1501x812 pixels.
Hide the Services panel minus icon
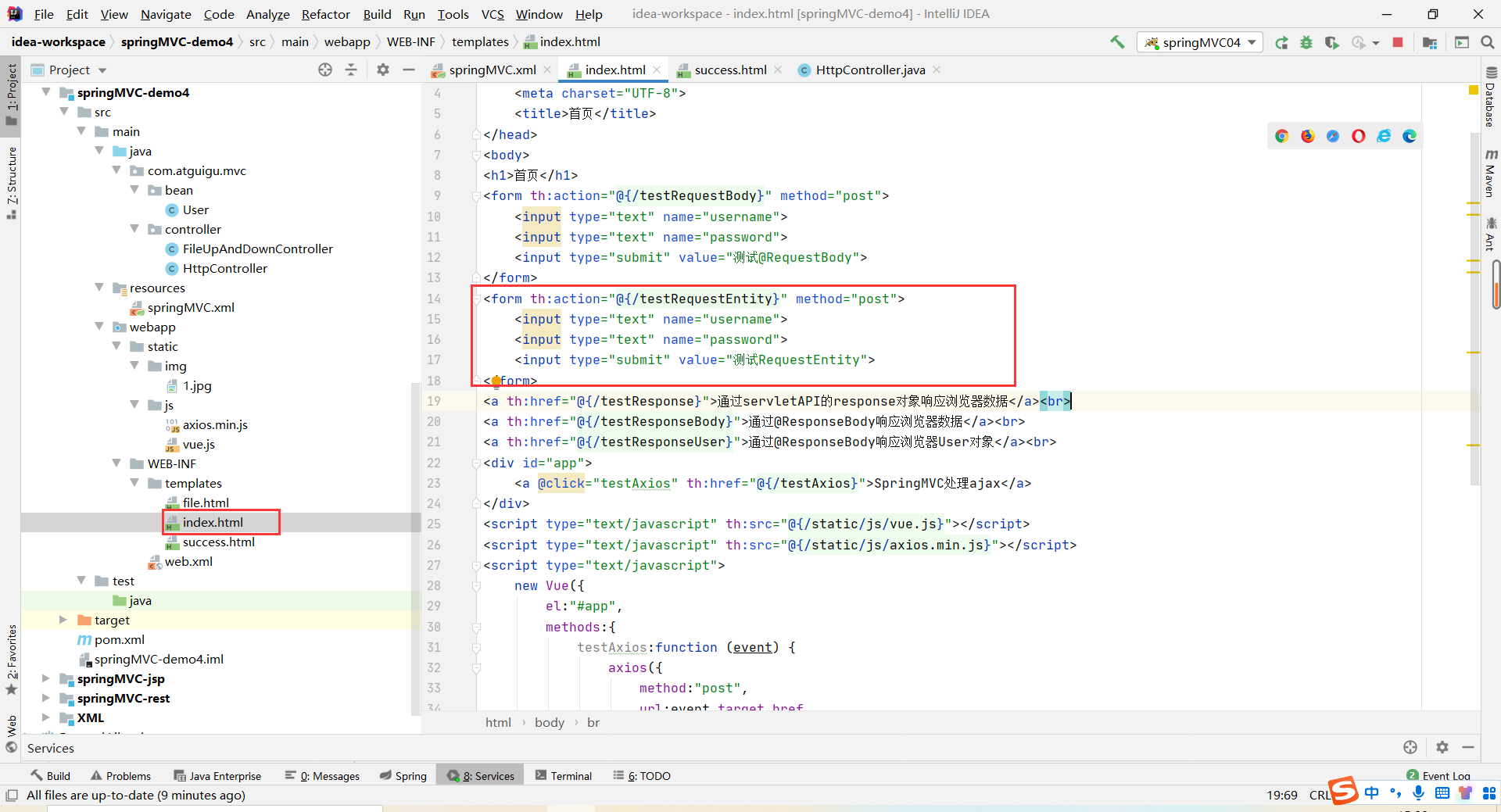click(1468, 747)
